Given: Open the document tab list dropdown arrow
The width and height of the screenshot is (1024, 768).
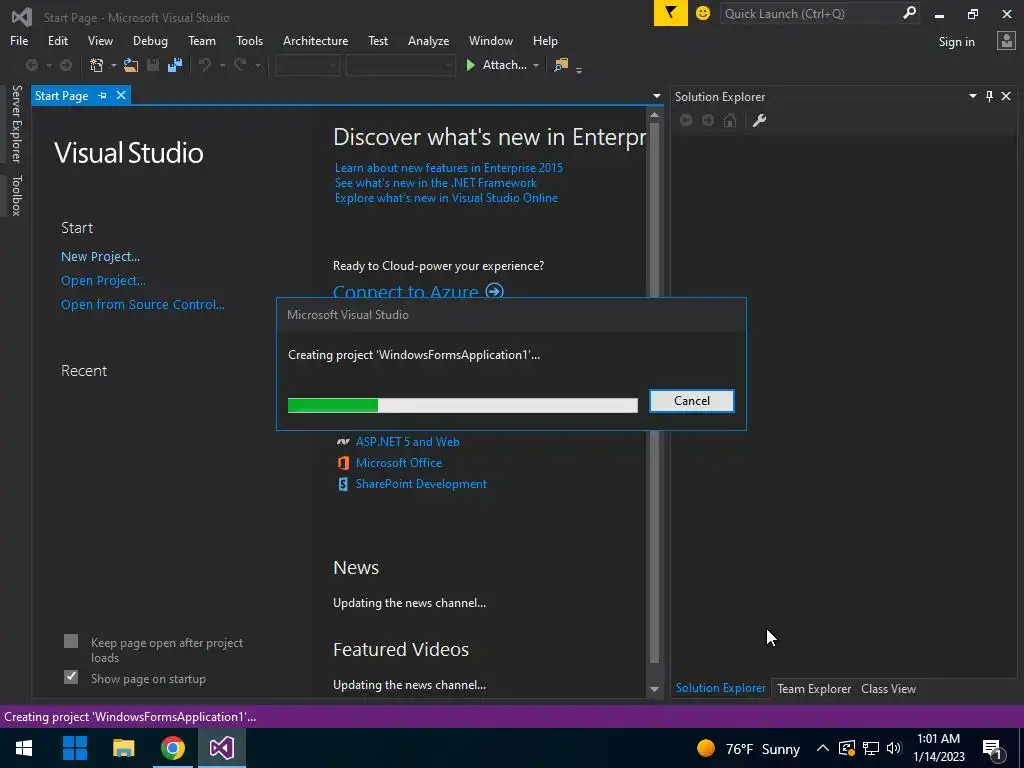Looking at the screenshot, I should [656, 96].
